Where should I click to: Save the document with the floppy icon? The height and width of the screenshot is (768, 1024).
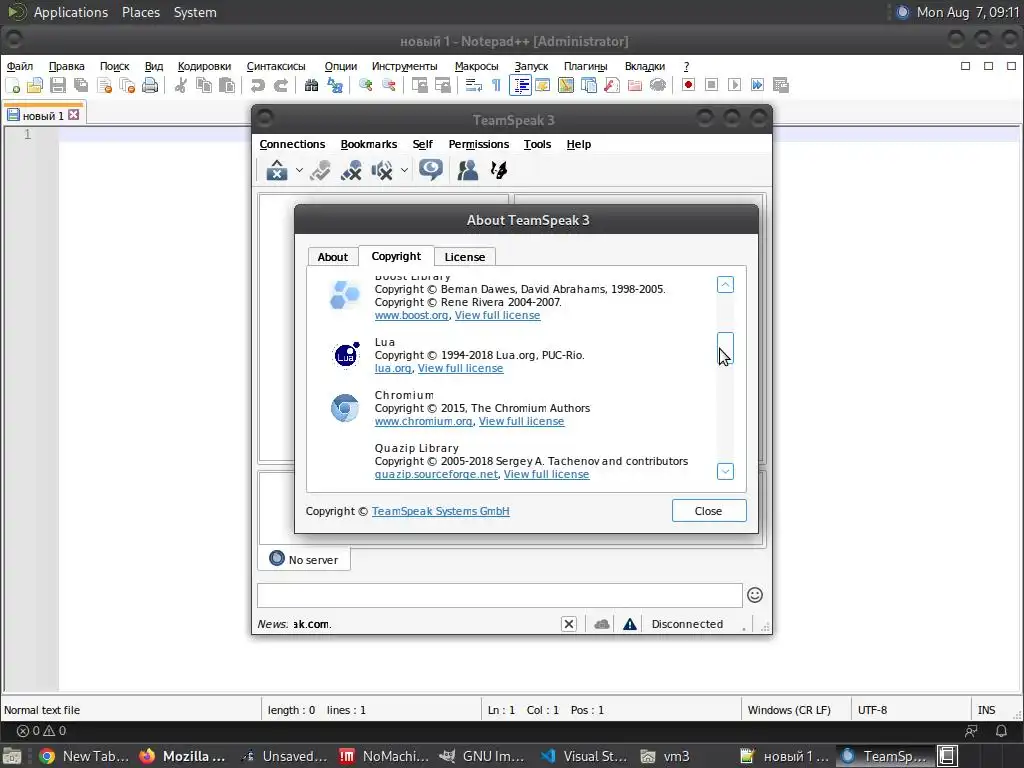coord(57,85)
